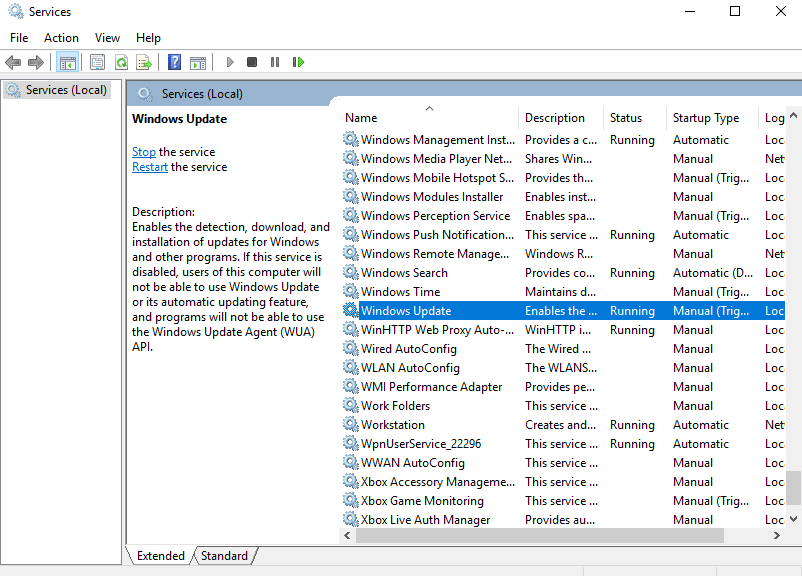Open the Help toolbar icon
The image size is (802, 576).
coord(174,62)
